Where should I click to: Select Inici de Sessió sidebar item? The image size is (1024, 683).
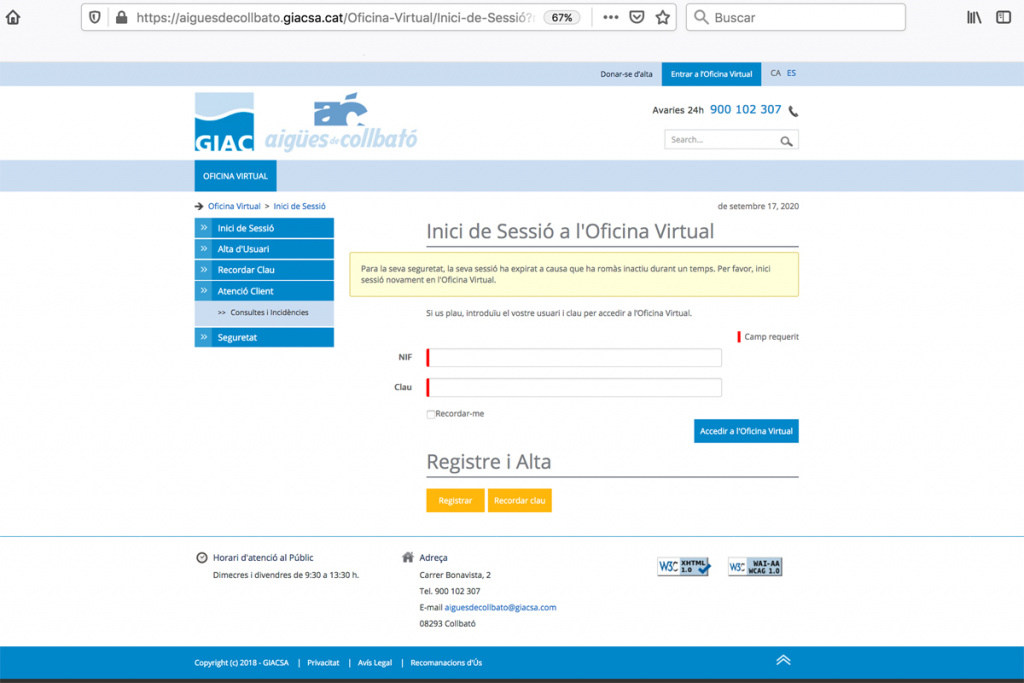[x=264, y=228]
